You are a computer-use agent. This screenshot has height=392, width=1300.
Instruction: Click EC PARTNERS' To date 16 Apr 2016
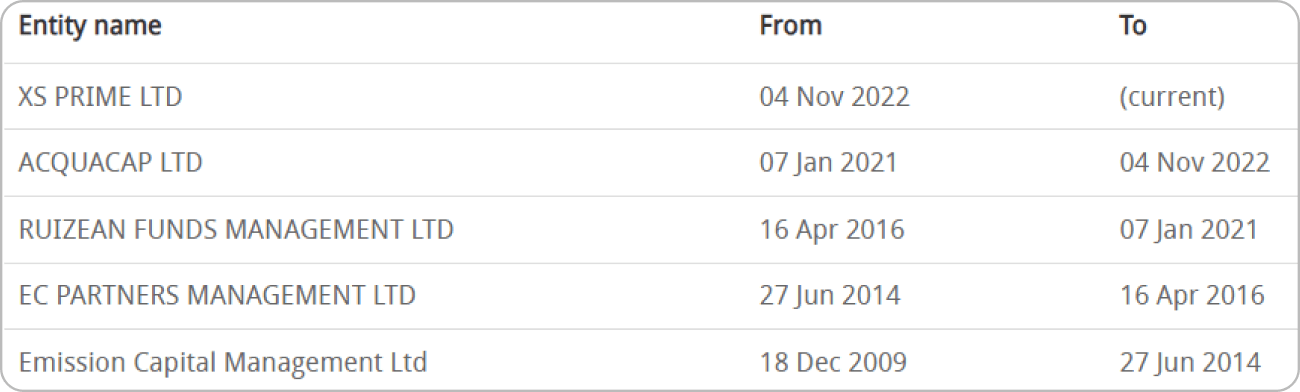[1192, 296]
